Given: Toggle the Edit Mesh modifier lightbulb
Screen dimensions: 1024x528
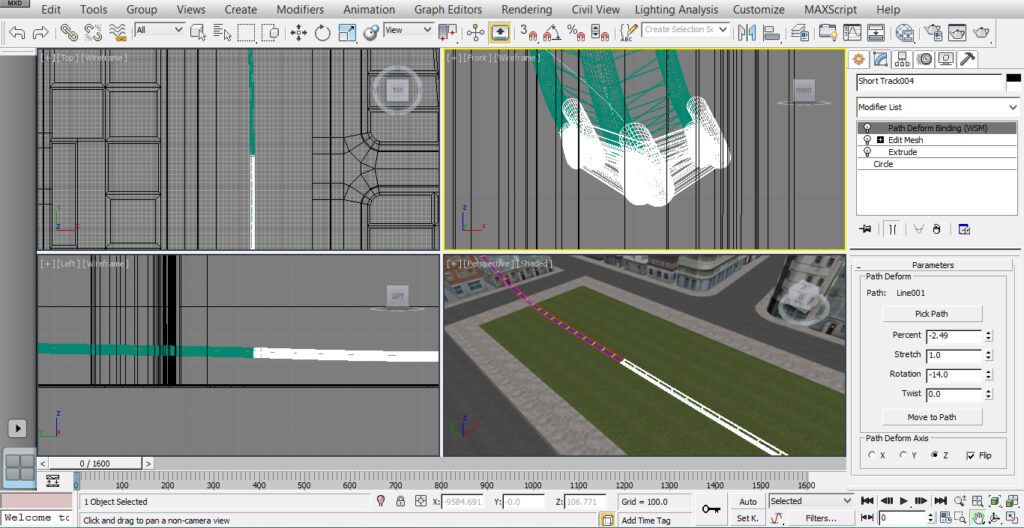Looking at the screenshot, I should point(867,140).
